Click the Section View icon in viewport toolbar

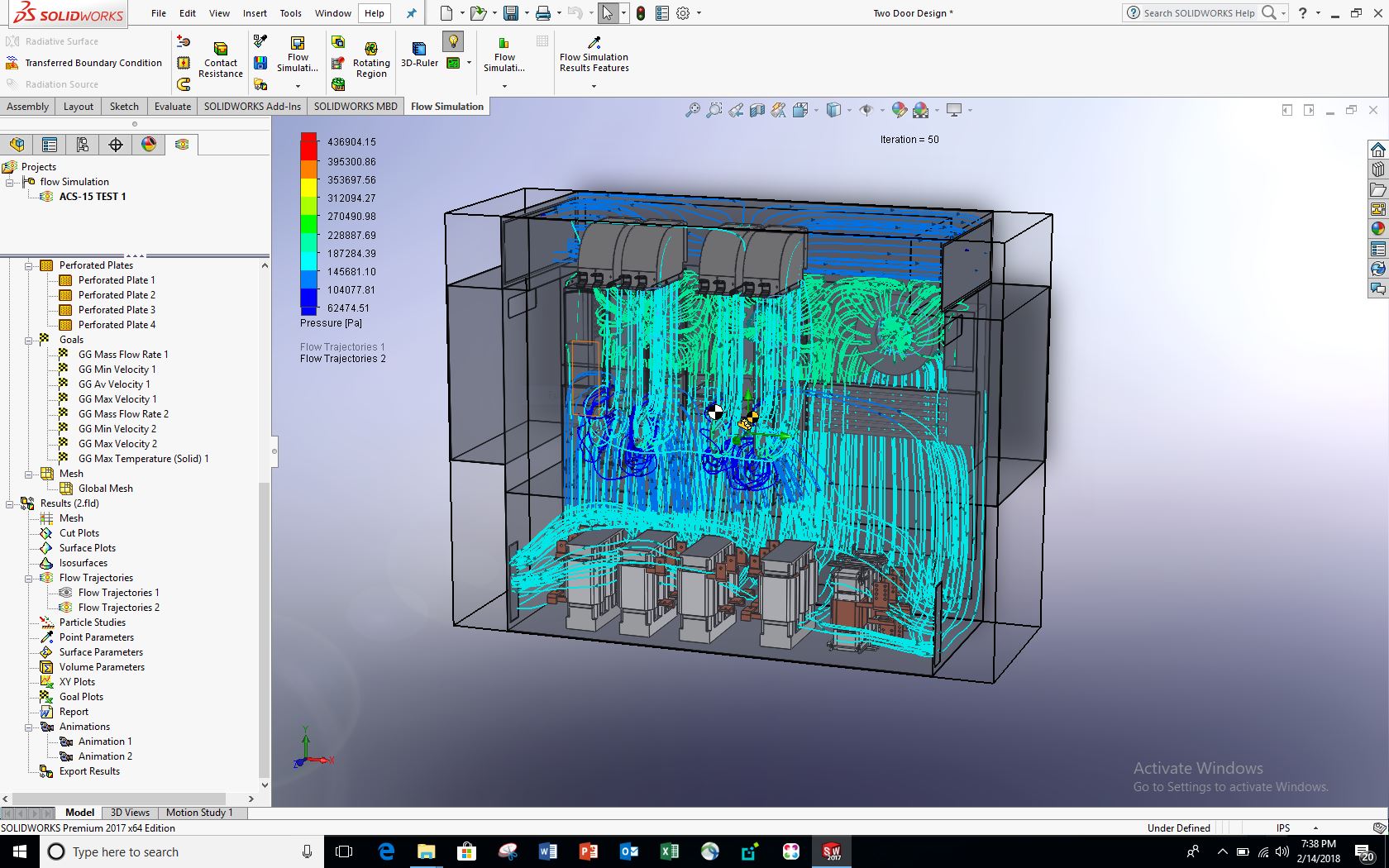click(757, 110)
